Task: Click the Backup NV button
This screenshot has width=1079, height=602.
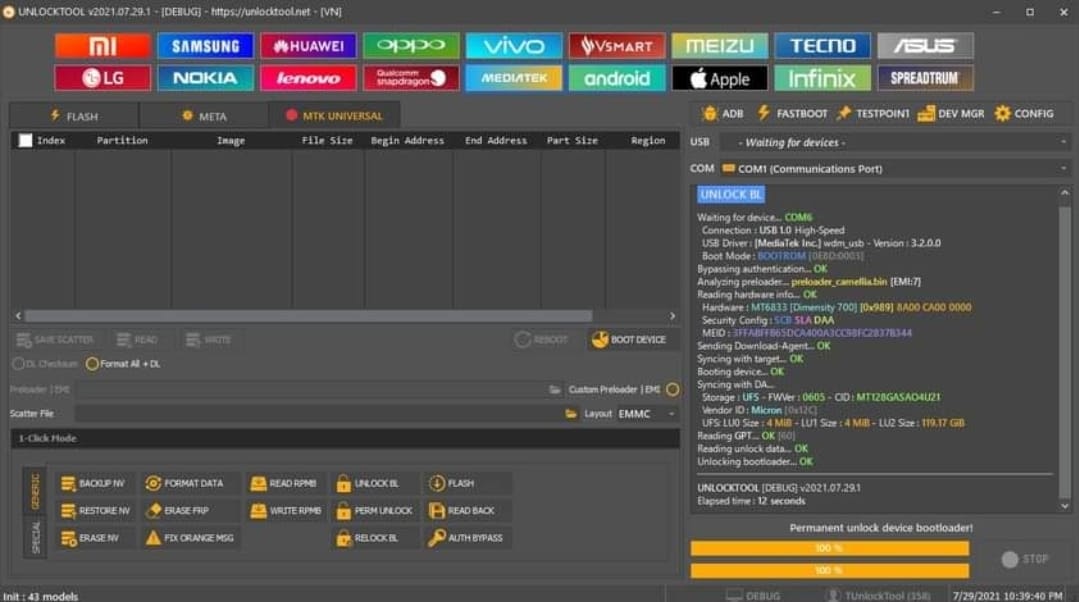Action: pos(94,484)
